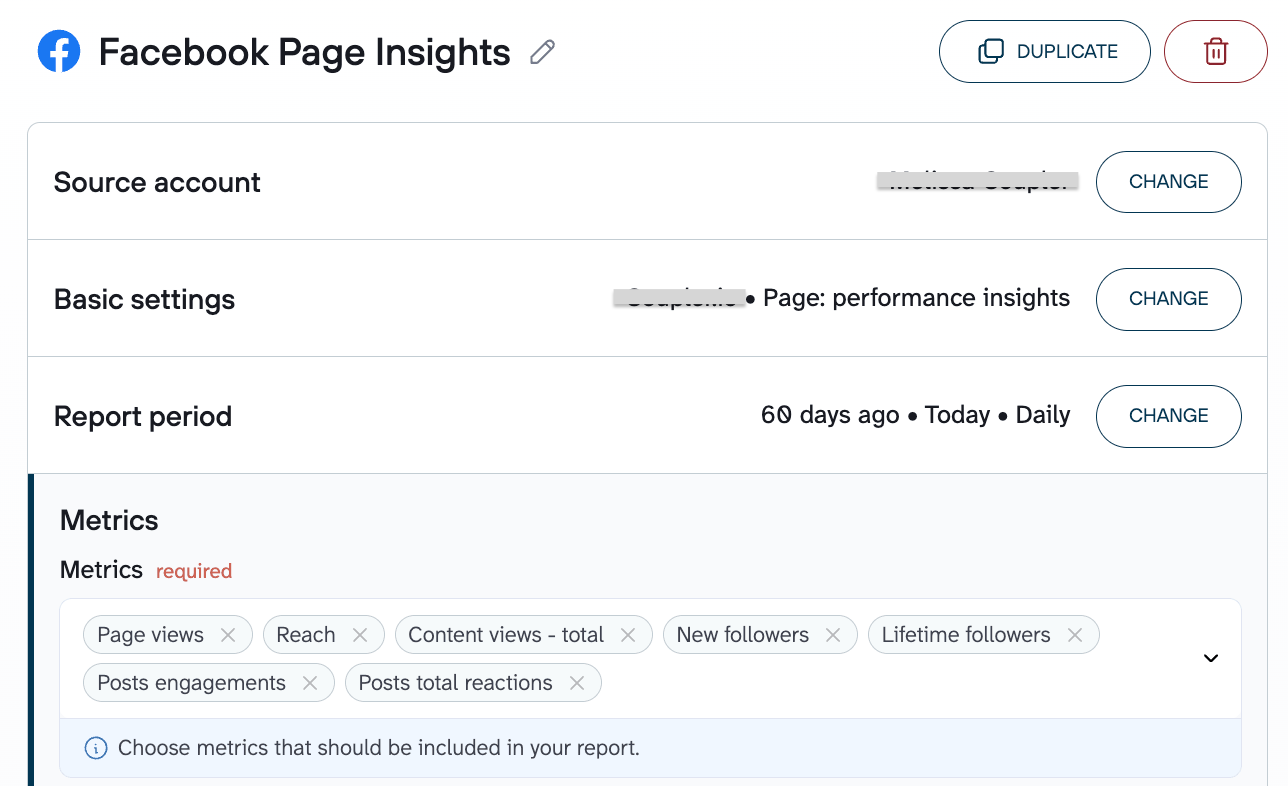Click the red trash delete button
The height and width of the screenshot is (786, 1288).
tap(1215, 51)
